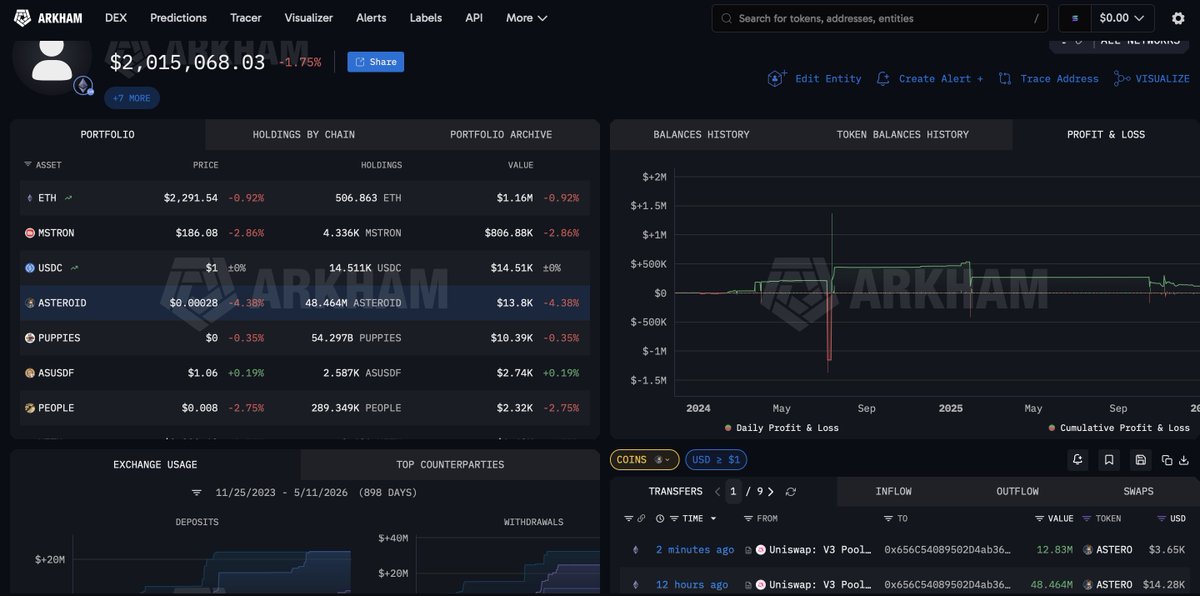Open Visualizer in the top navigation
The width and height of the screenshot is (1200, 596).
[x=309, y=18]
